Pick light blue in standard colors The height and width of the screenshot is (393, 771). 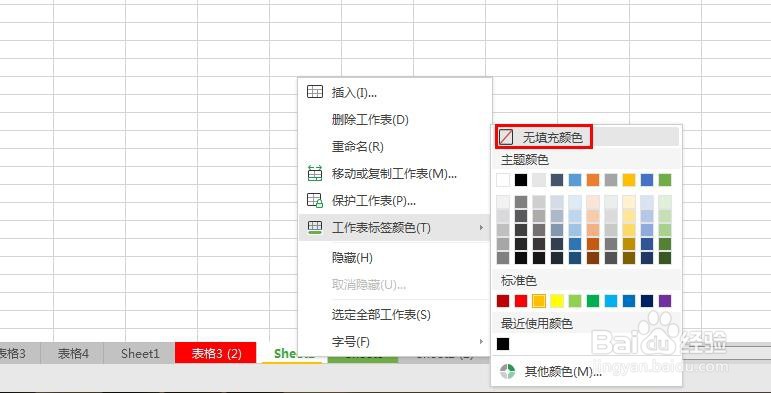(611, 301)
